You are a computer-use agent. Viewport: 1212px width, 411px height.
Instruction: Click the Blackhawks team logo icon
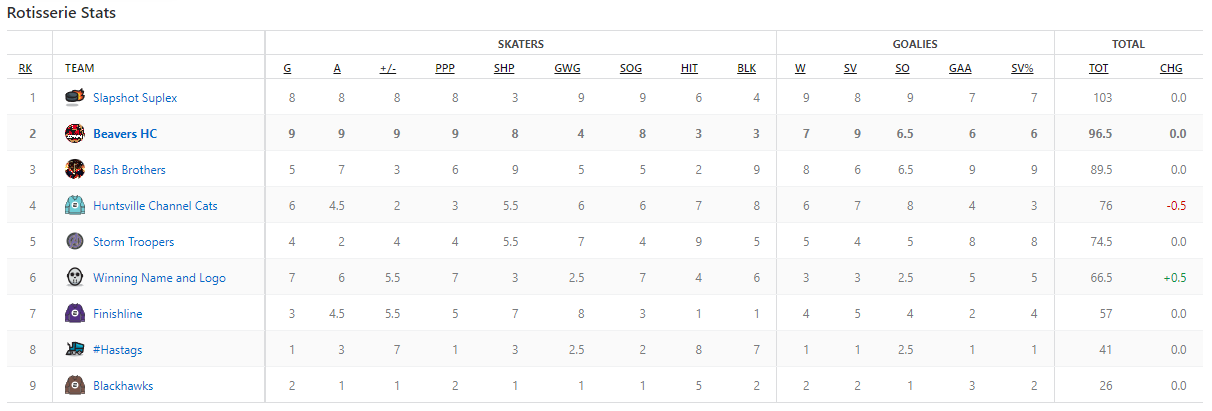pyautogui.click(x=74, y=386)
